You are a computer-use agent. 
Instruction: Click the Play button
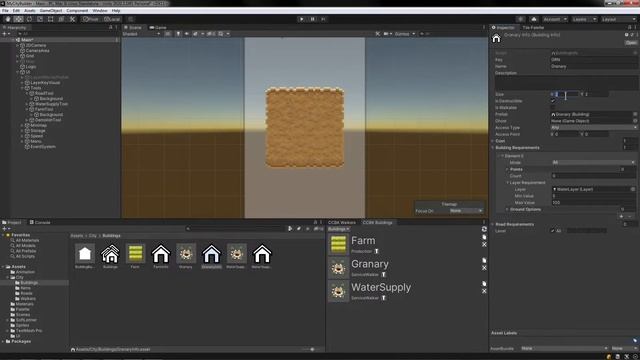[302, 19]
